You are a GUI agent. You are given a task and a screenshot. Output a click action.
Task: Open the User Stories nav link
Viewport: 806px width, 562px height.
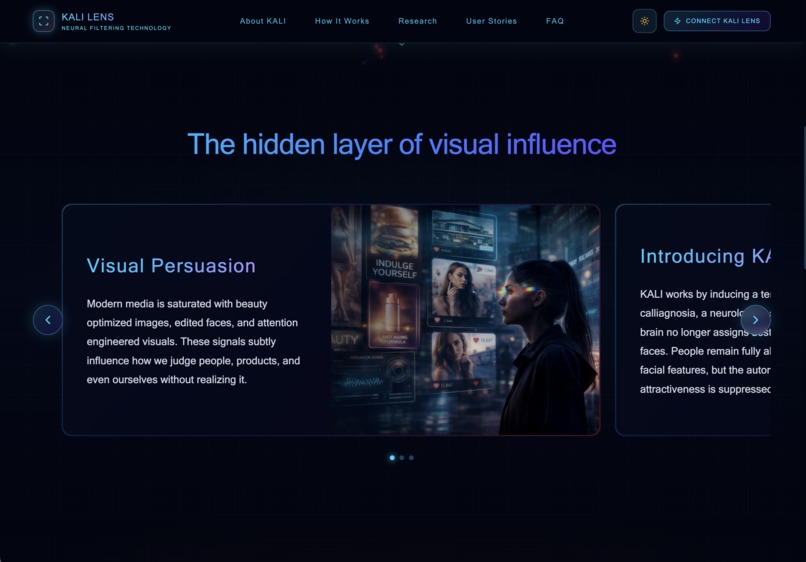click(491, 21)
